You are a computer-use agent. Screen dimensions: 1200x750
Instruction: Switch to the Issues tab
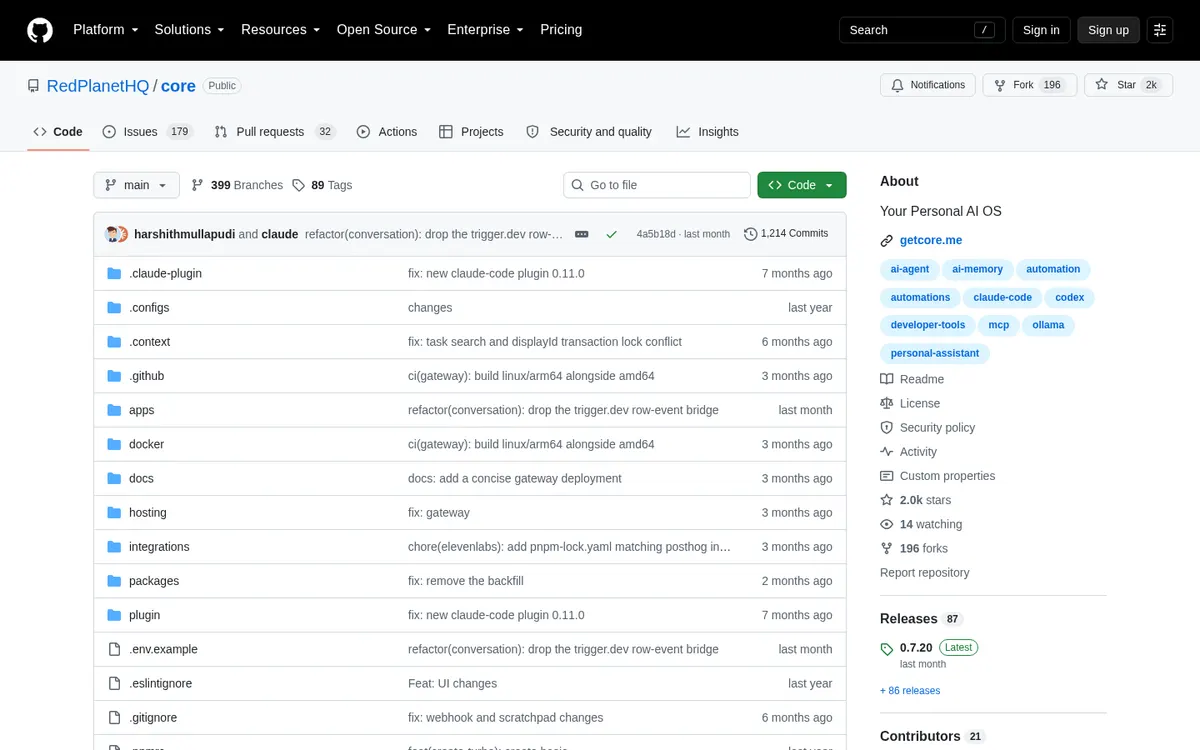click(147, 132)
